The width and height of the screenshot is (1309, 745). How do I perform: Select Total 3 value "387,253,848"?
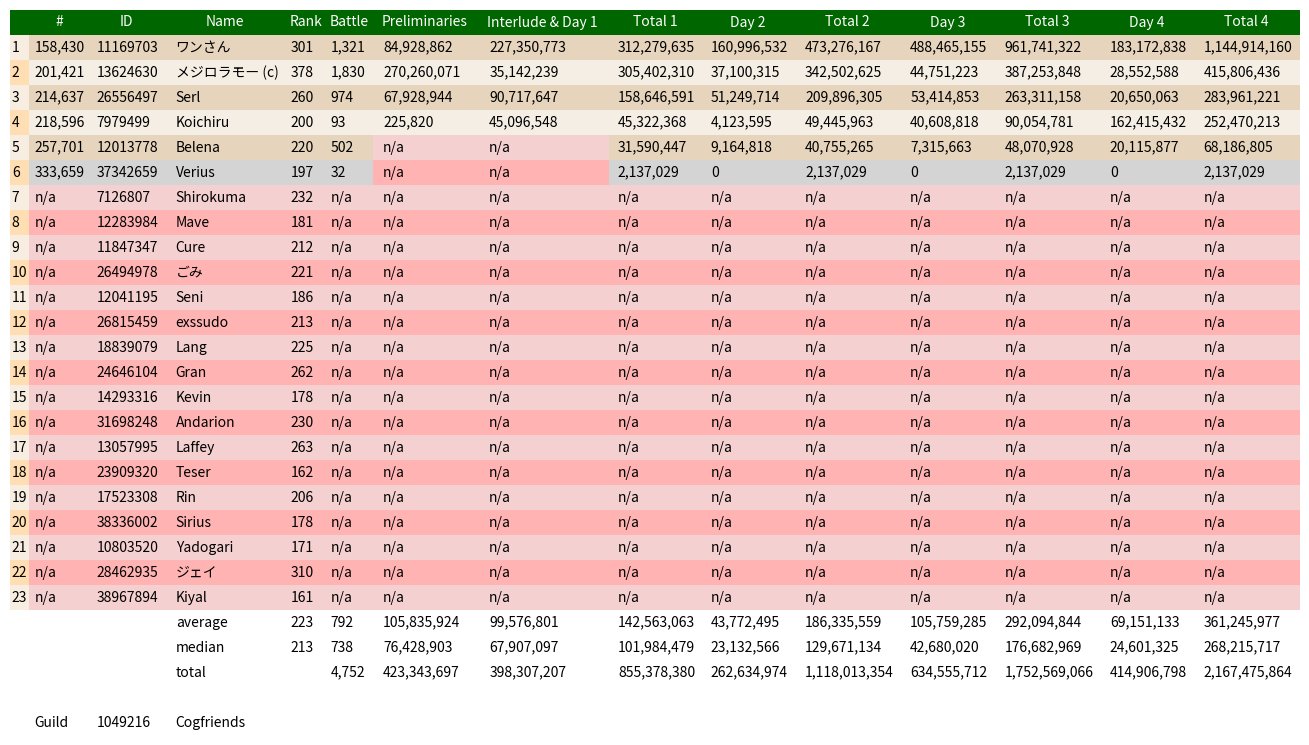pos(1043,72)
